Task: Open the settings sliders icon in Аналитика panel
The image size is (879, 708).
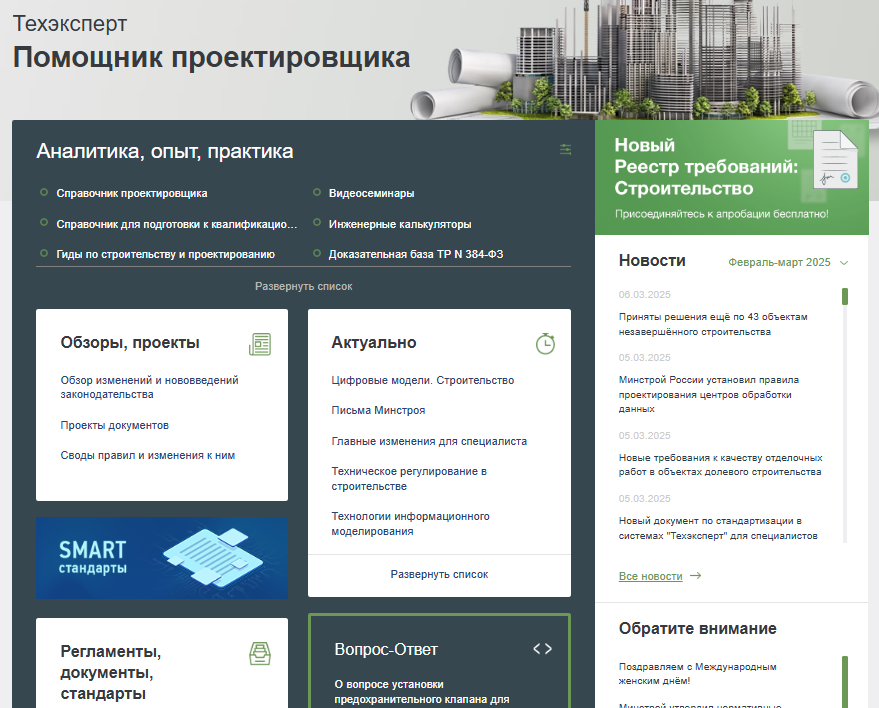Action: point(565,149)
